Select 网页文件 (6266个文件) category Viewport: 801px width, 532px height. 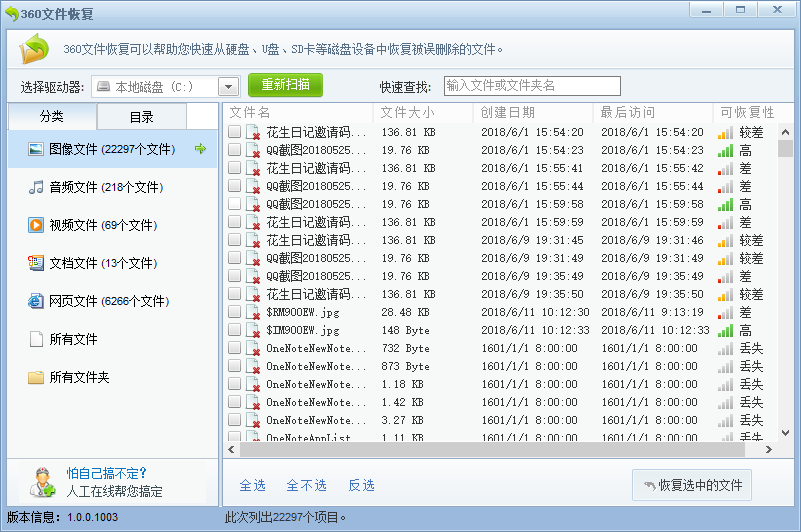(112, 301)
